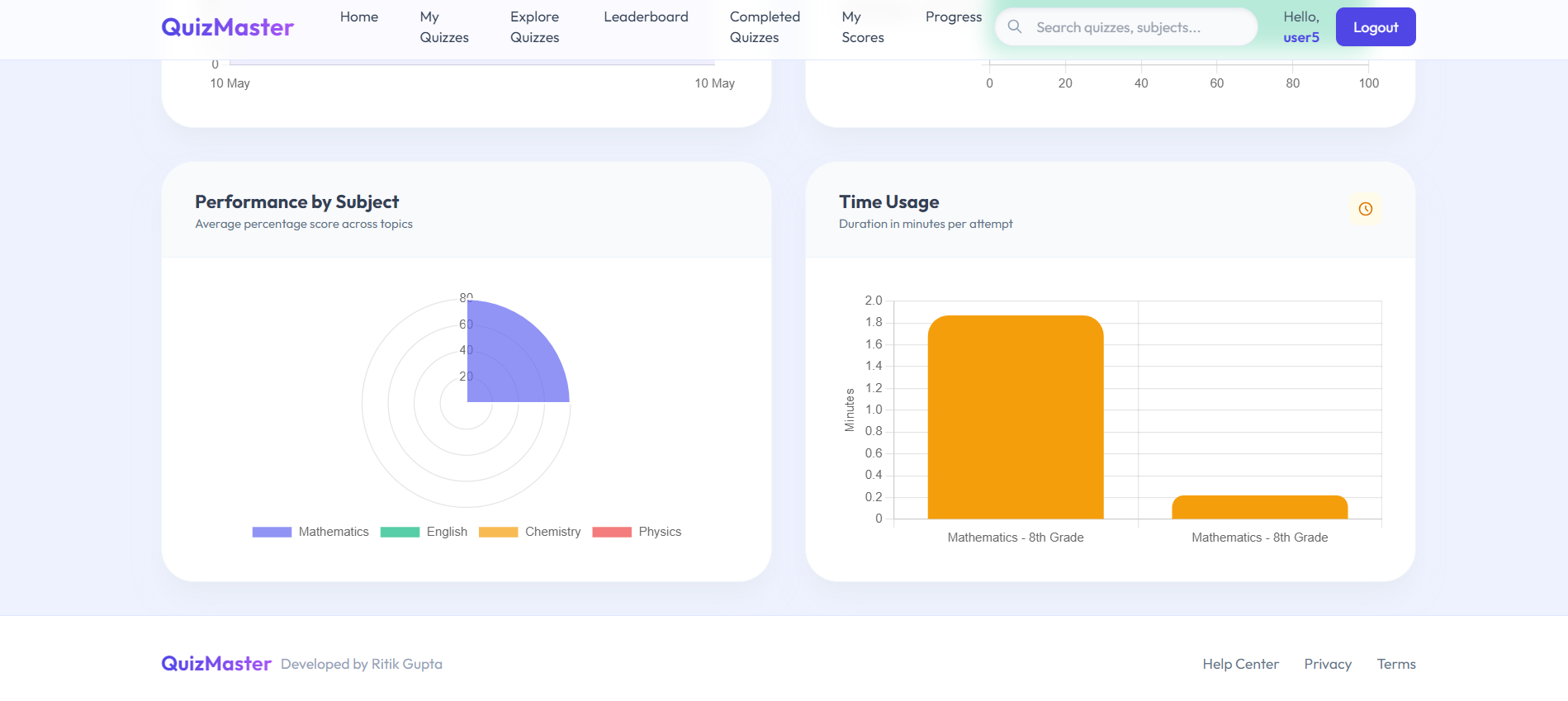Open Explore Quizzes in navigation
This screenshot has width=1568, height=701.
point(534,27)
